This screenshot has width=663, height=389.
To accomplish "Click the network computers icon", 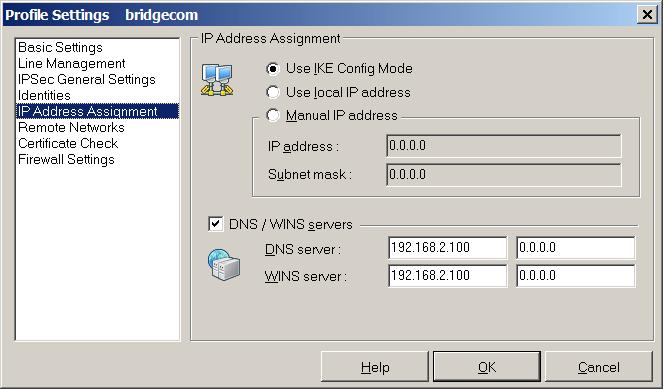I will coord(217,79).
